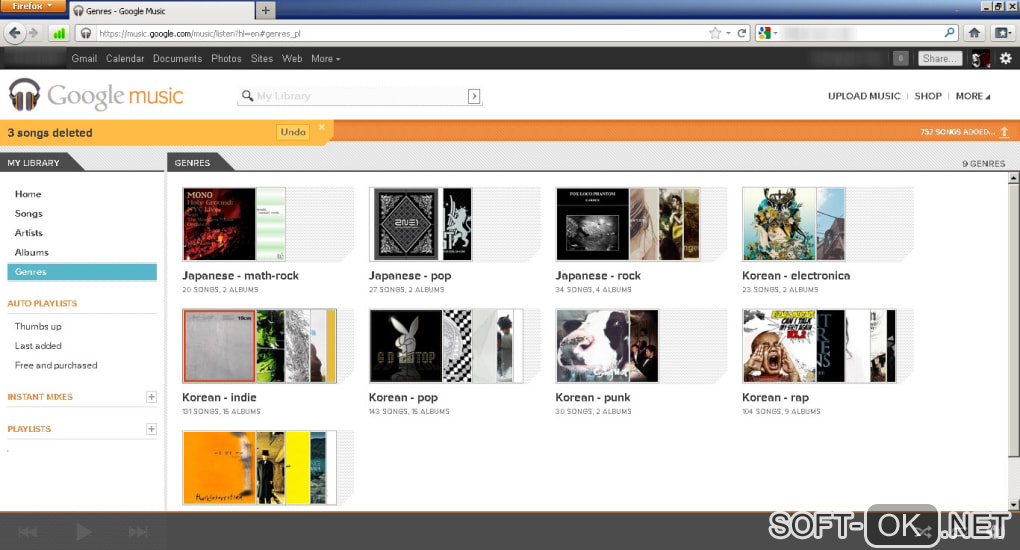Image resolution: width=1020 pixels, height=550 pixels.
Task: Click the headphones site identity icon
Action: (x=86, y=33)
